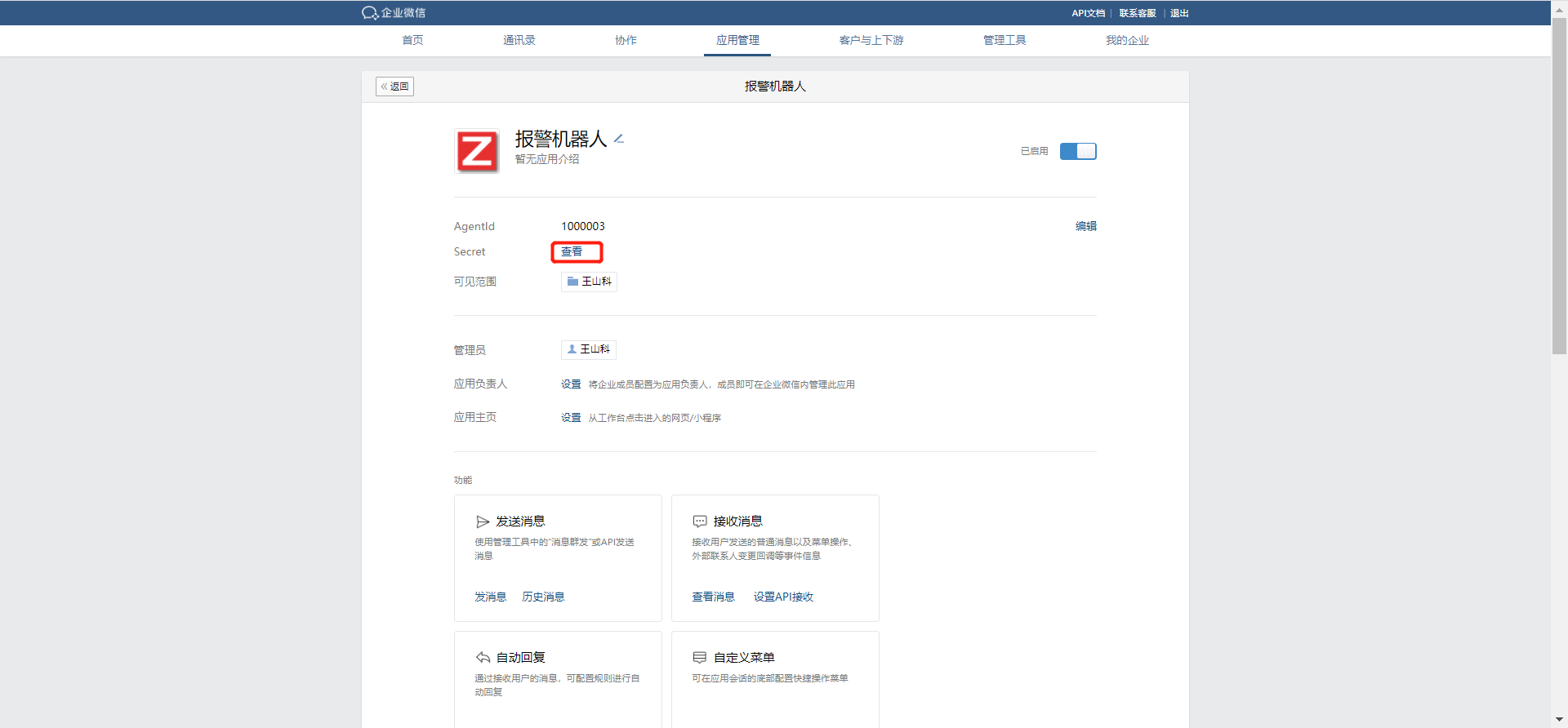Click 发消息 link in 发送消息 card

(490, 597)
